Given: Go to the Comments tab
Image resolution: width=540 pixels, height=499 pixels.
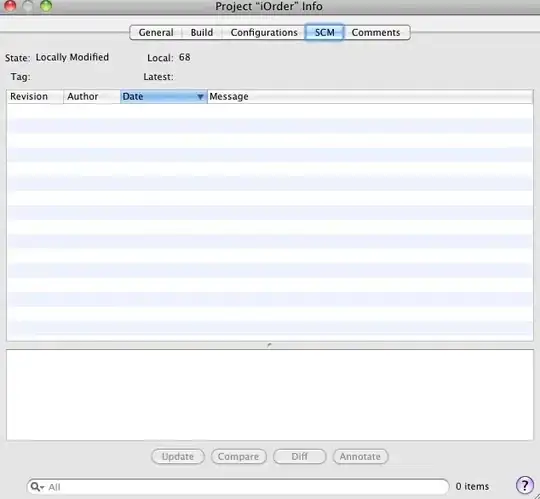Looking at the screenshot, I should [376, 32].
